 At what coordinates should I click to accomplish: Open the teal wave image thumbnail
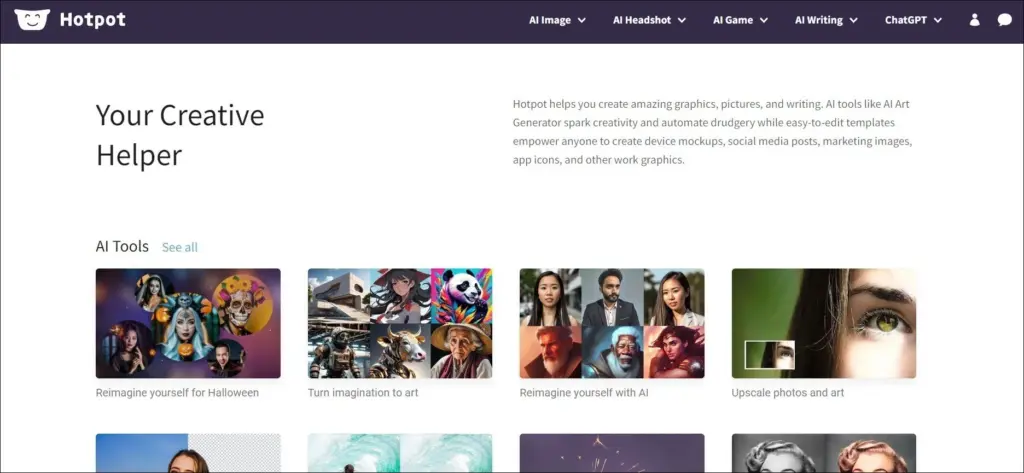coord(400,453)
